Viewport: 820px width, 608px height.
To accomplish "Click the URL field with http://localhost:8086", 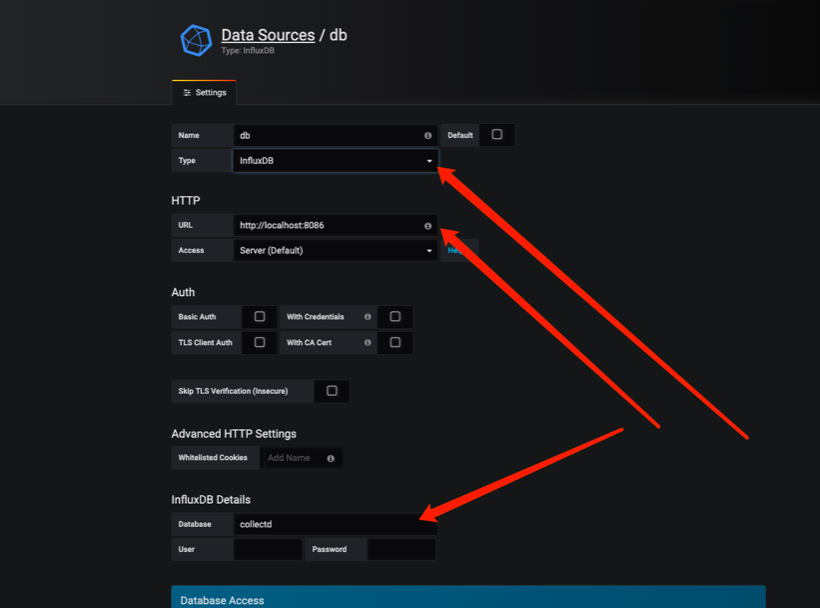I will coord(335,225).
